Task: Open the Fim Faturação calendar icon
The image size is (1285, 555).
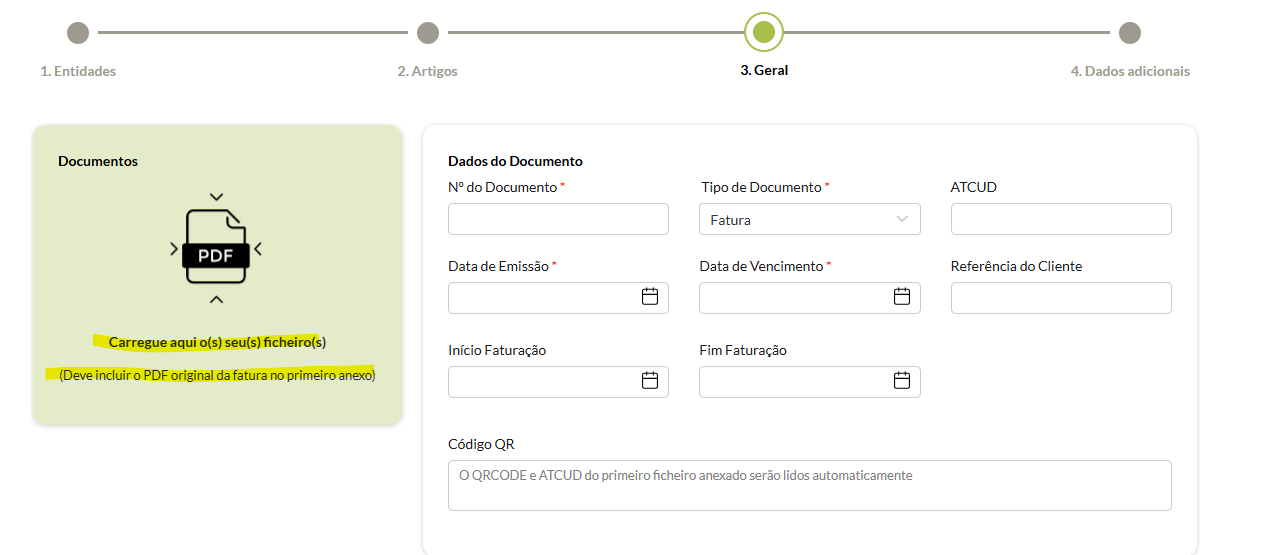Action: click(x=901, y=381)
